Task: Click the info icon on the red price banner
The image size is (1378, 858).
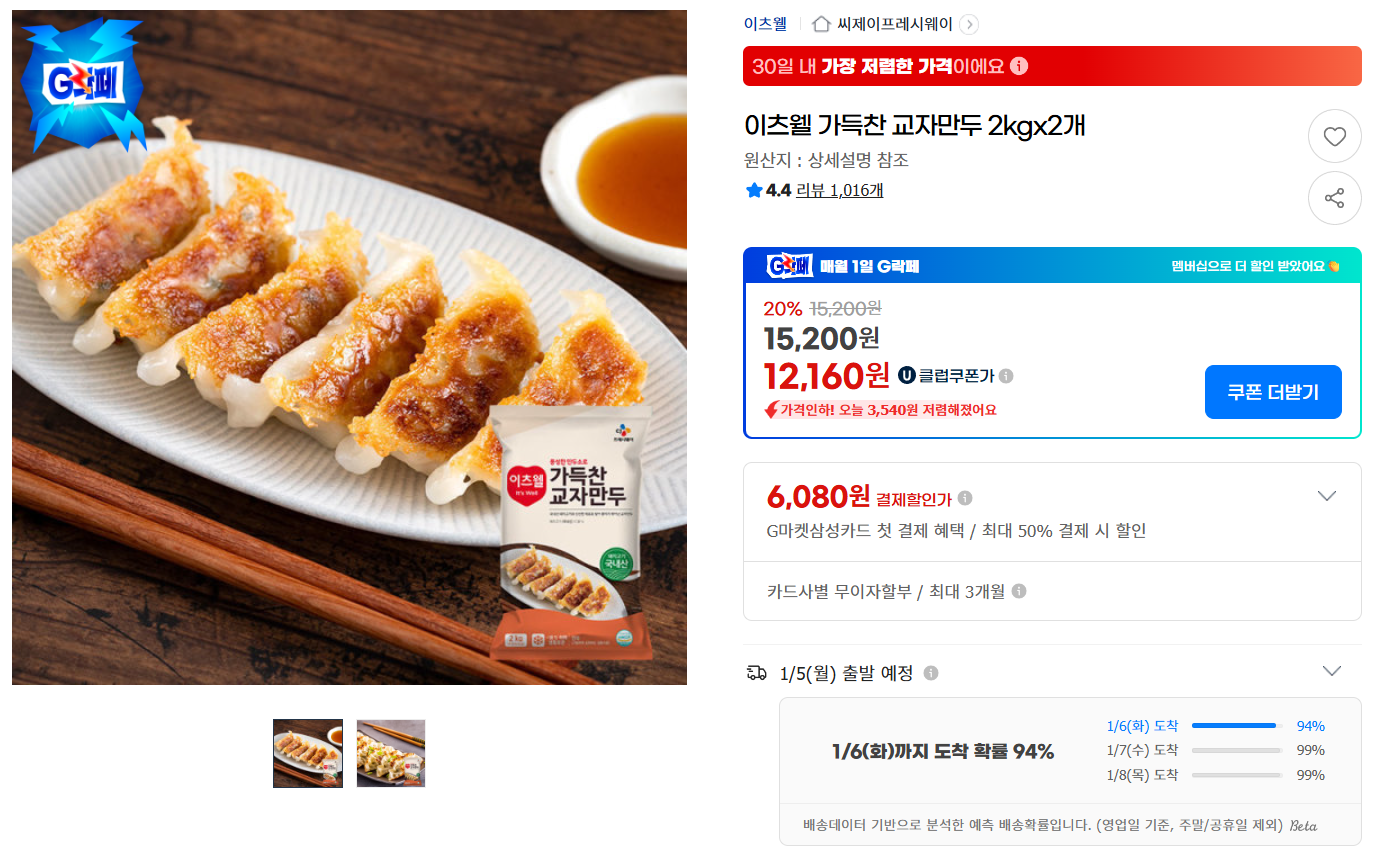Action: click(1019, 66)
